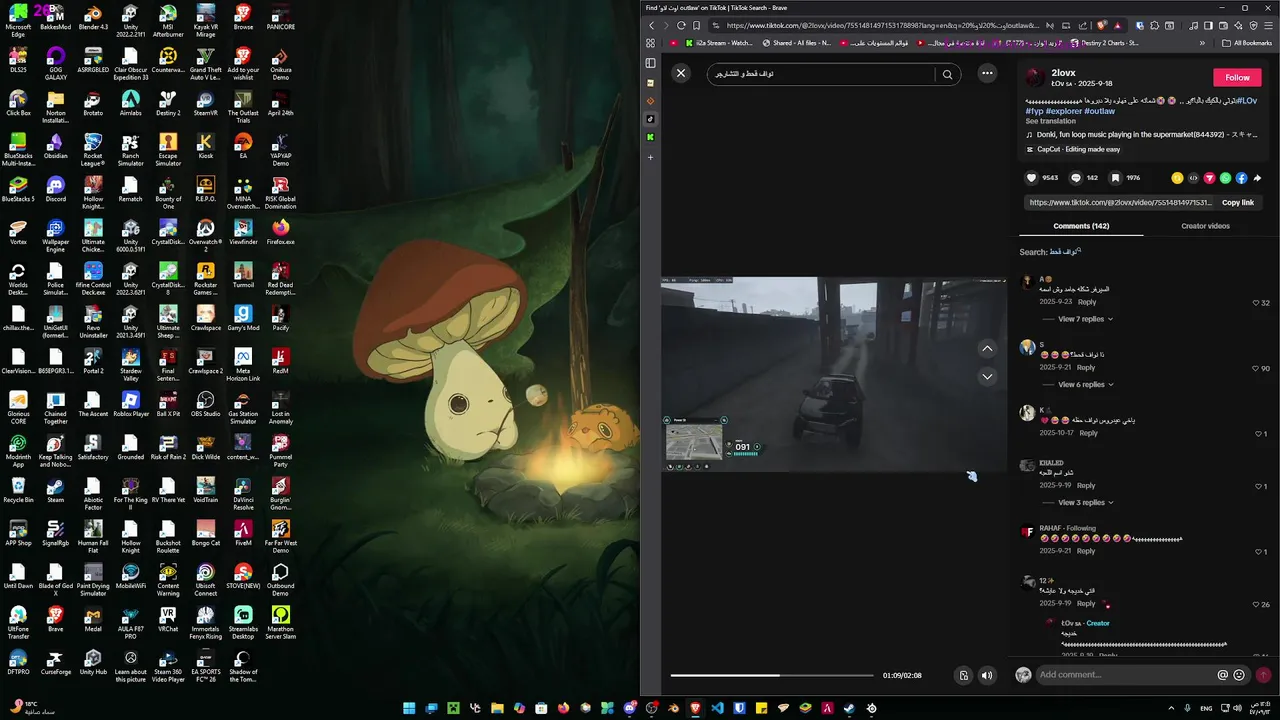Like the video with the heart icon

[1032, 178]
